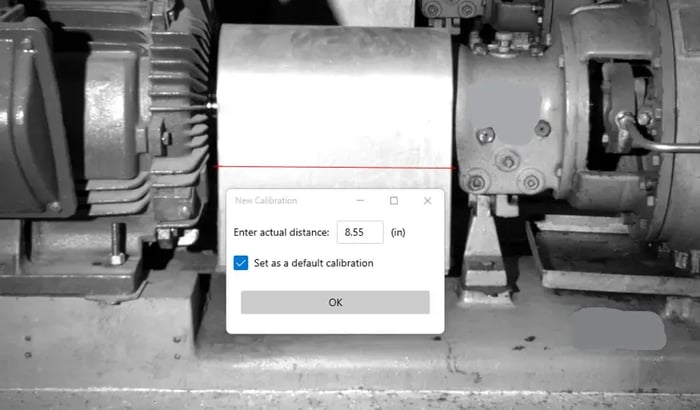This screenshot has height=410, width=700.
Task: Click the 'Enter actual distance:' label
Action: pyautogui.click(x=281, y=232)
